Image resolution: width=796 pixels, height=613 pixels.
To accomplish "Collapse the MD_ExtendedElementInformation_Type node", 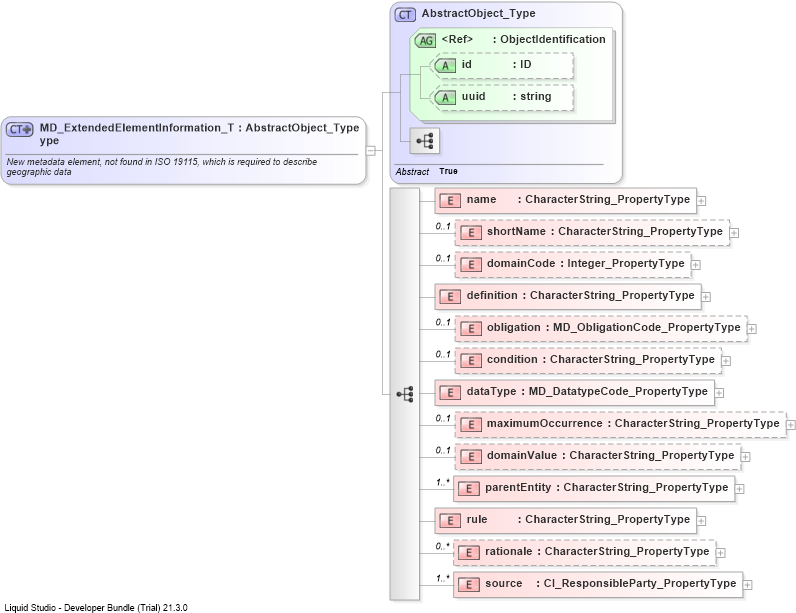I will tap(371, 151).
